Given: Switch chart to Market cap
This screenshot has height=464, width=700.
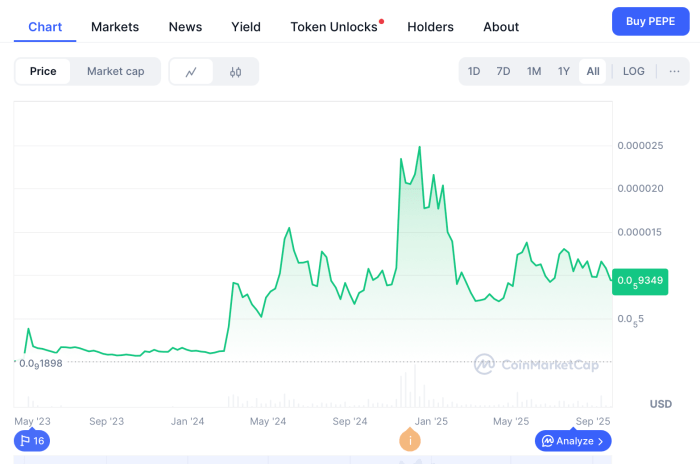Looking at the screenshot, I should click(x=115, y=71).
